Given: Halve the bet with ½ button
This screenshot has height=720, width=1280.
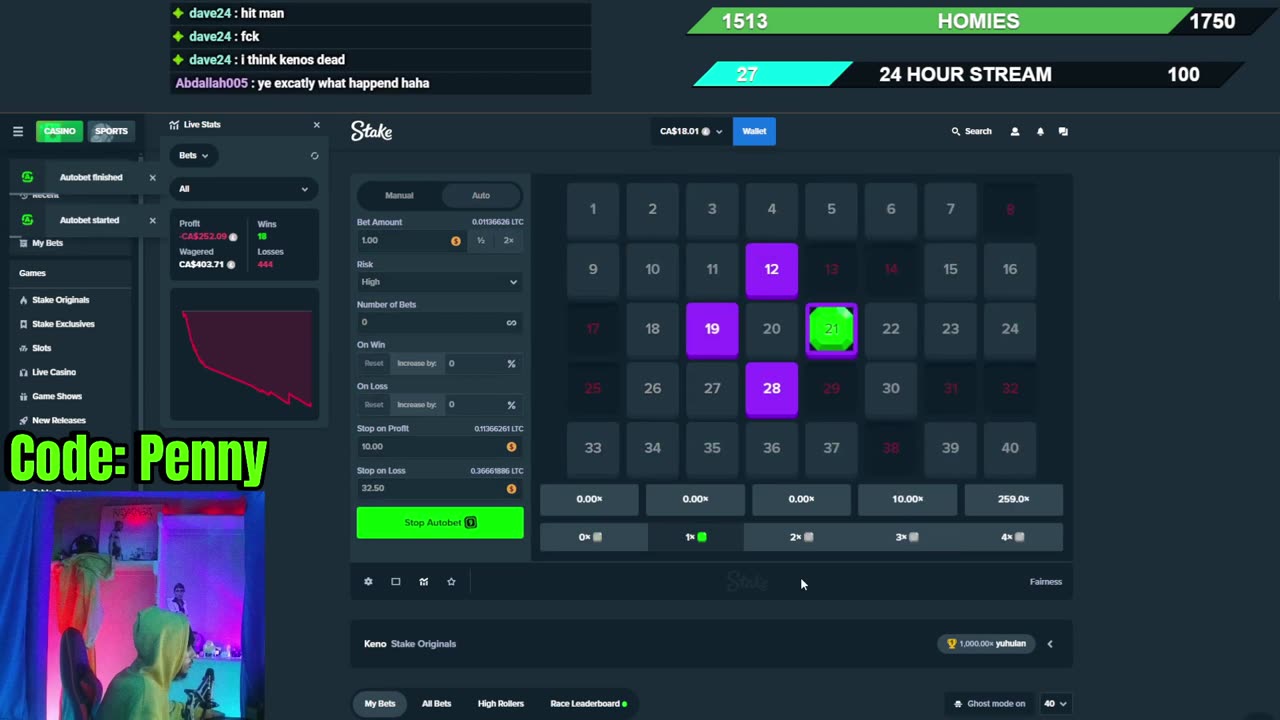Looking at the screenshot, I should click(481, 240).
